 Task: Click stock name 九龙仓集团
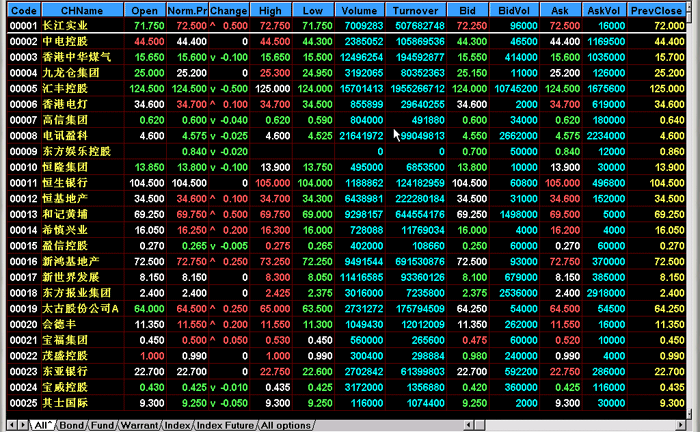click(x=71, y=73)
